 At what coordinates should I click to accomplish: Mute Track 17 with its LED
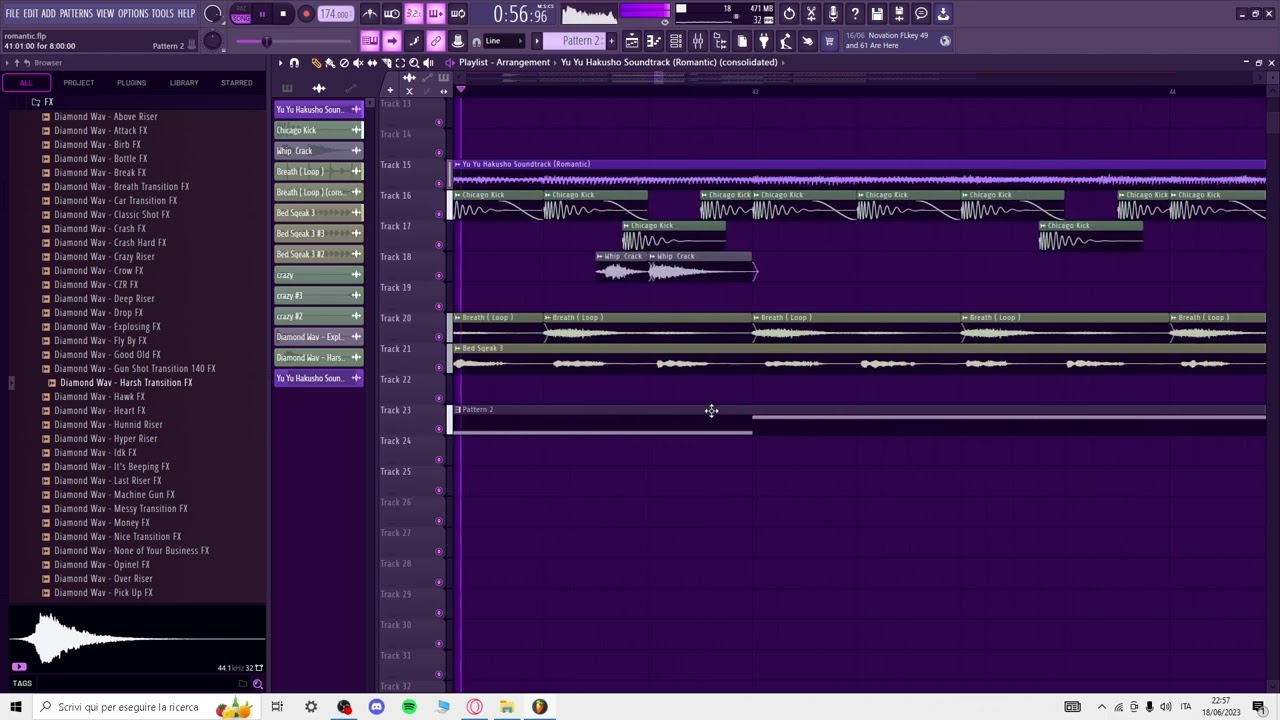(439, 245)
